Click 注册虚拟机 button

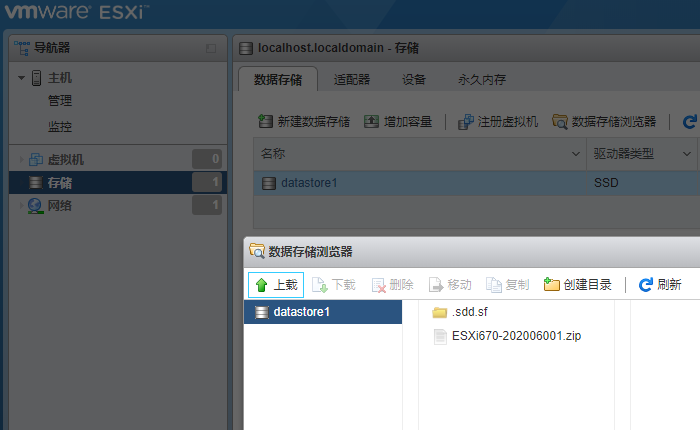[498, 121]
